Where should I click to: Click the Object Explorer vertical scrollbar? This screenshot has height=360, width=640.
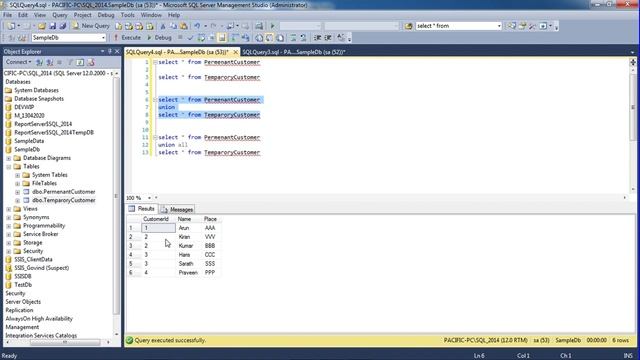(x=117, y=196)
